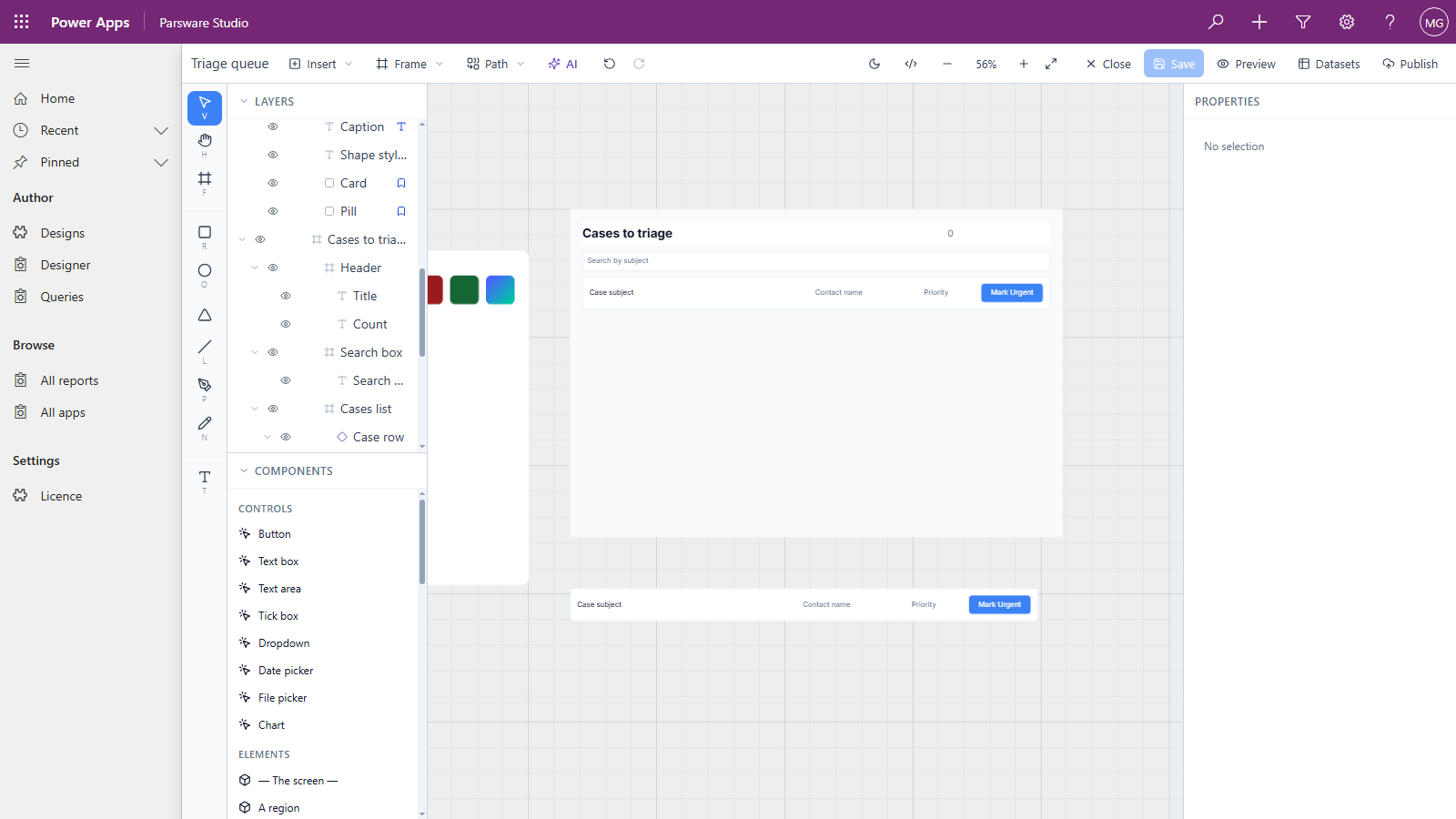
Task: Select the Pencil tool
Action: pos(205,427)
